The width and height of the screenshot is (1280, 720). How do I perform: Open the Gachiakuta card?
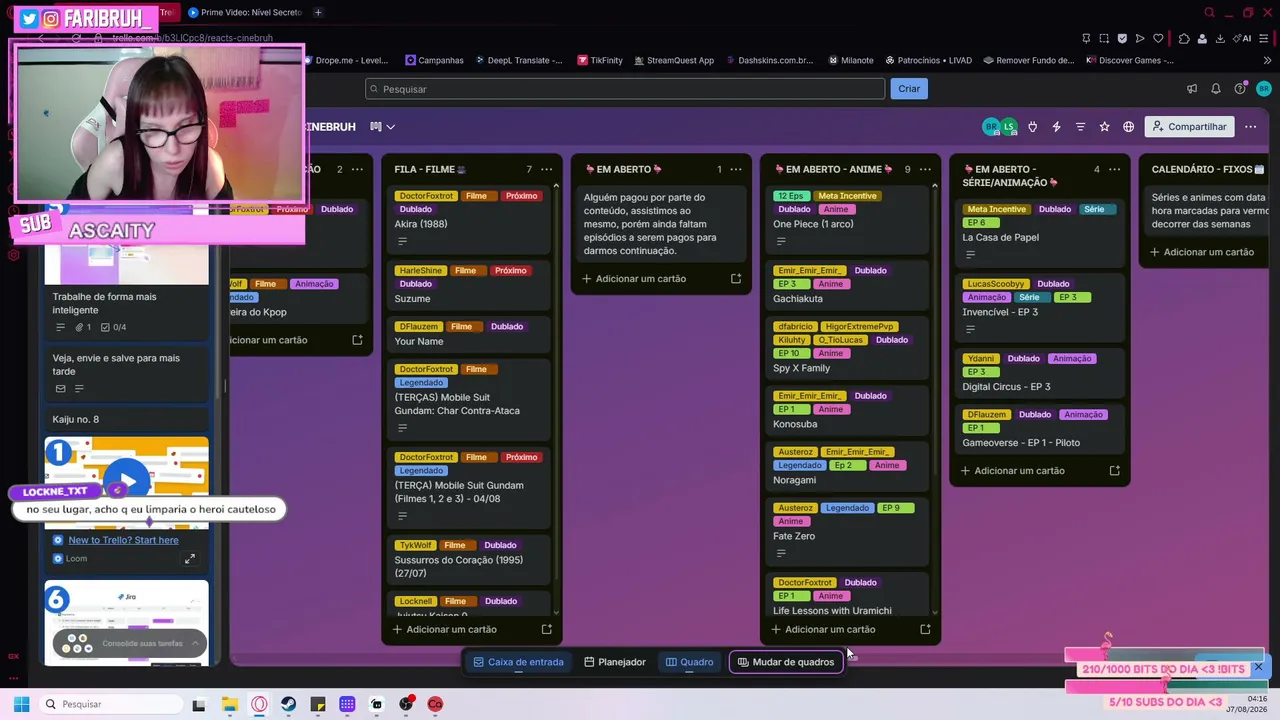pyautogui.click(x=848, y=285)
